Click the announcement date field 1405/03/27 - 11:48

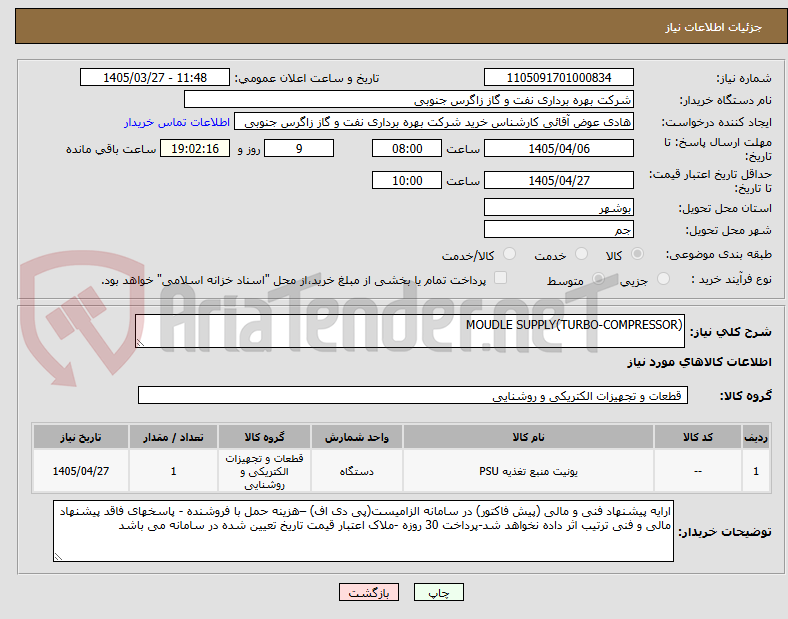tap(155, 77)
